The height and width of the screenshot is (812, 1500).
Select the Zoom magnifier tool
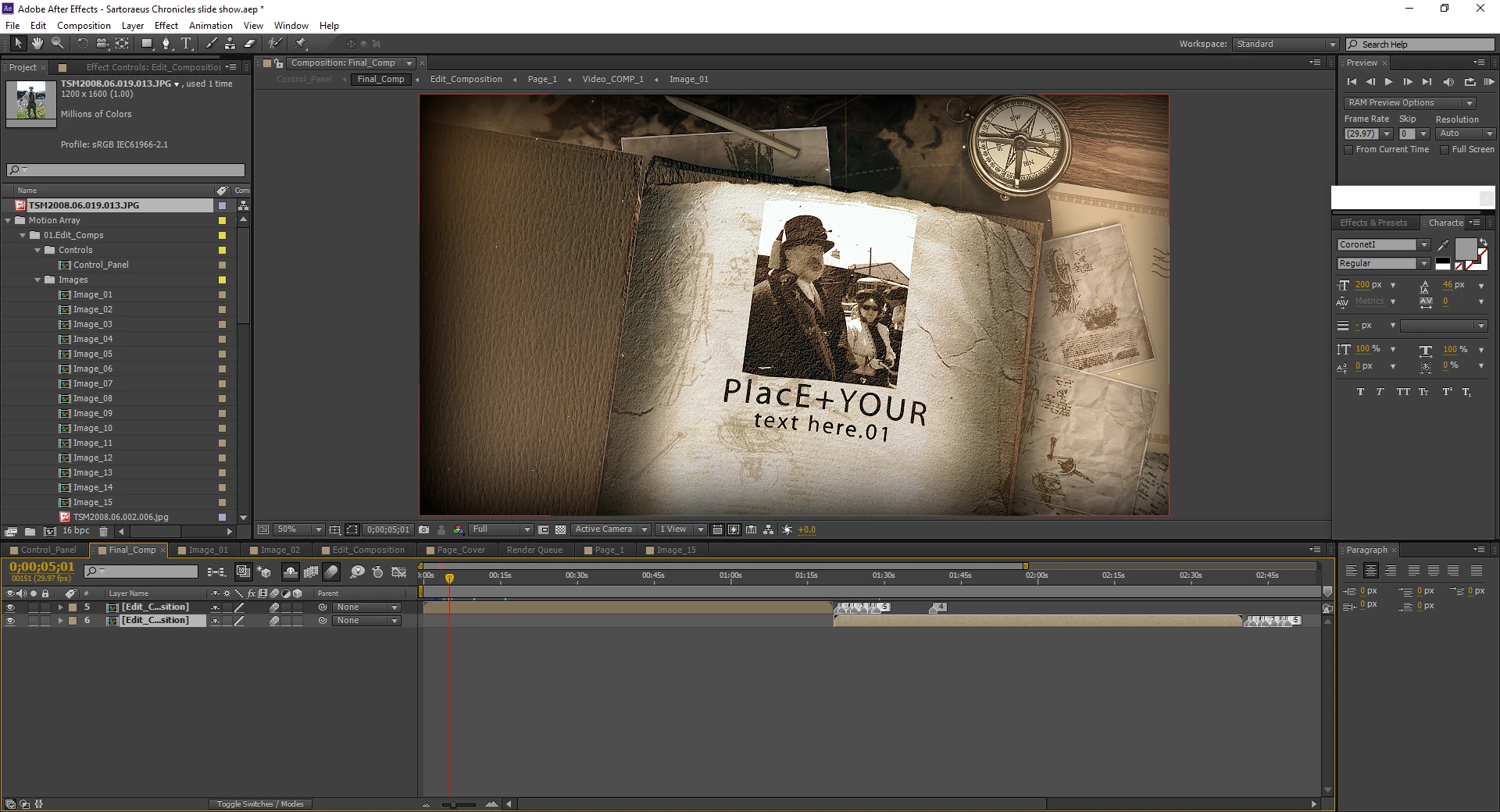coord(58,44)
